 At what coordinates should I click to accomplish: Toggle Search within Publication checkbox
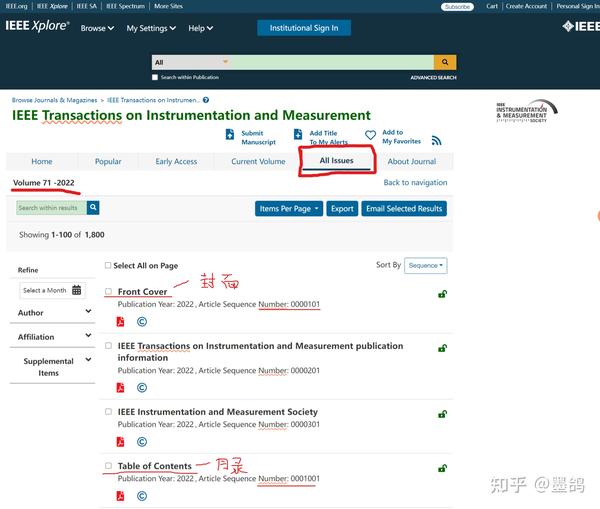pyautogui.click(x=155, y=77)
